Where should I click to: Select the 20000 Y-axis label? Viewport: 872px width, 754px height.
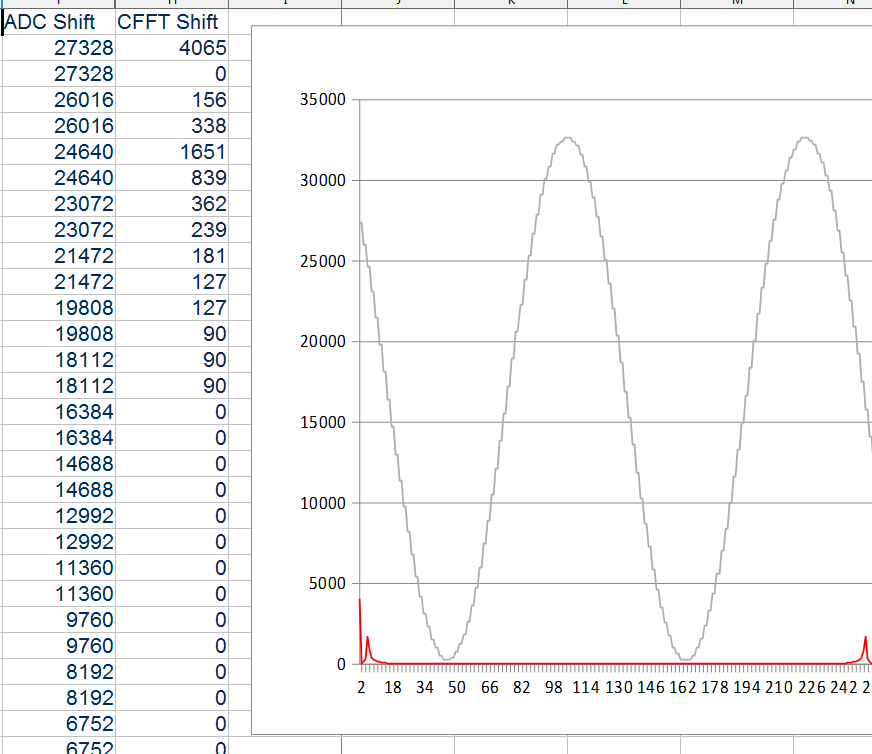click(323, 341)
